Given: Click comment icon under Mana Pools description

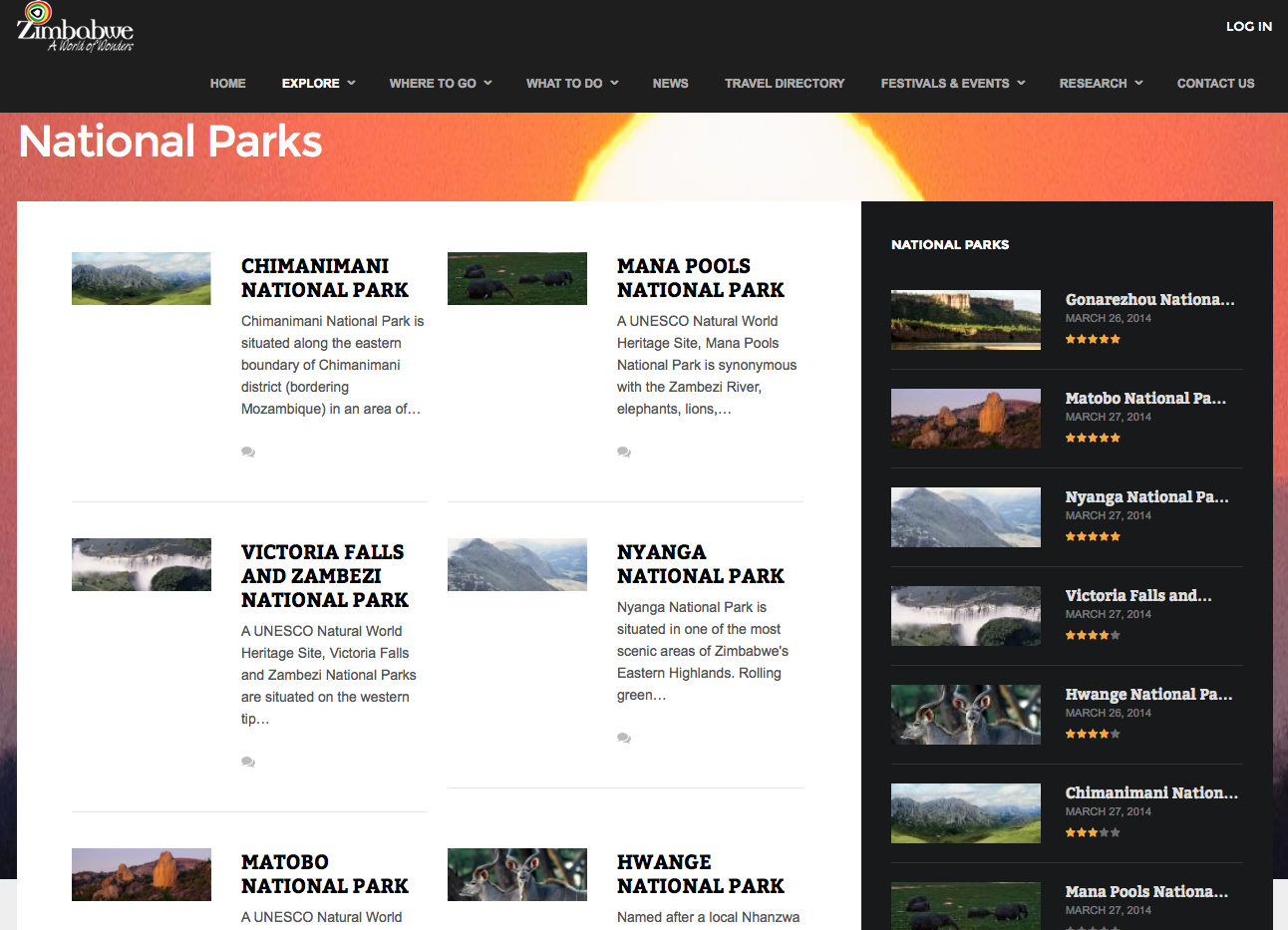Looking at the screenshot, I should (x=624, y=452).
